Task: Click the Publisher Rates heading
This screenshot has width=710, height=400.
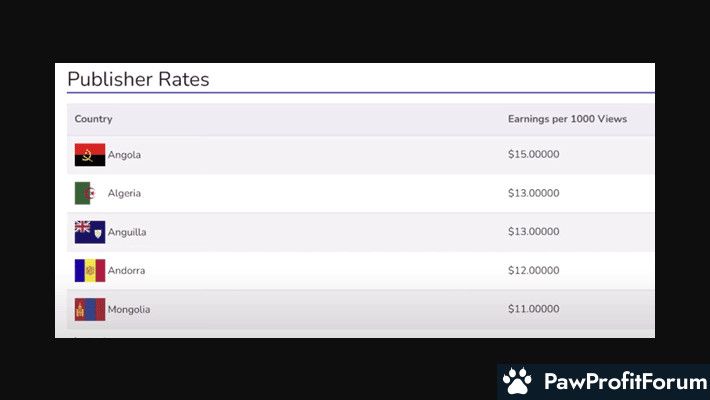Action: pos(138,79)
